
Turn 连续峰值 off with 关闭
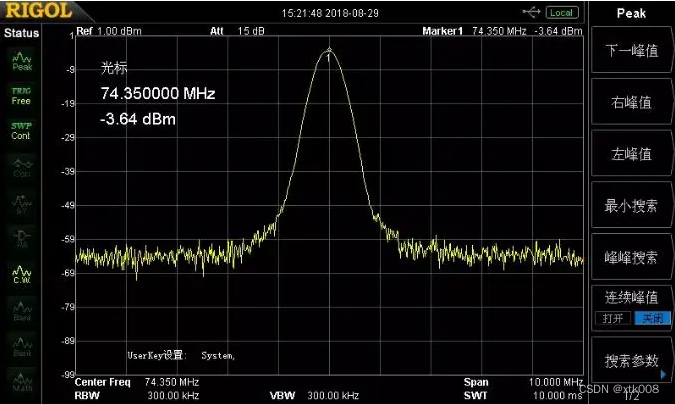click(x=652, y=318)
